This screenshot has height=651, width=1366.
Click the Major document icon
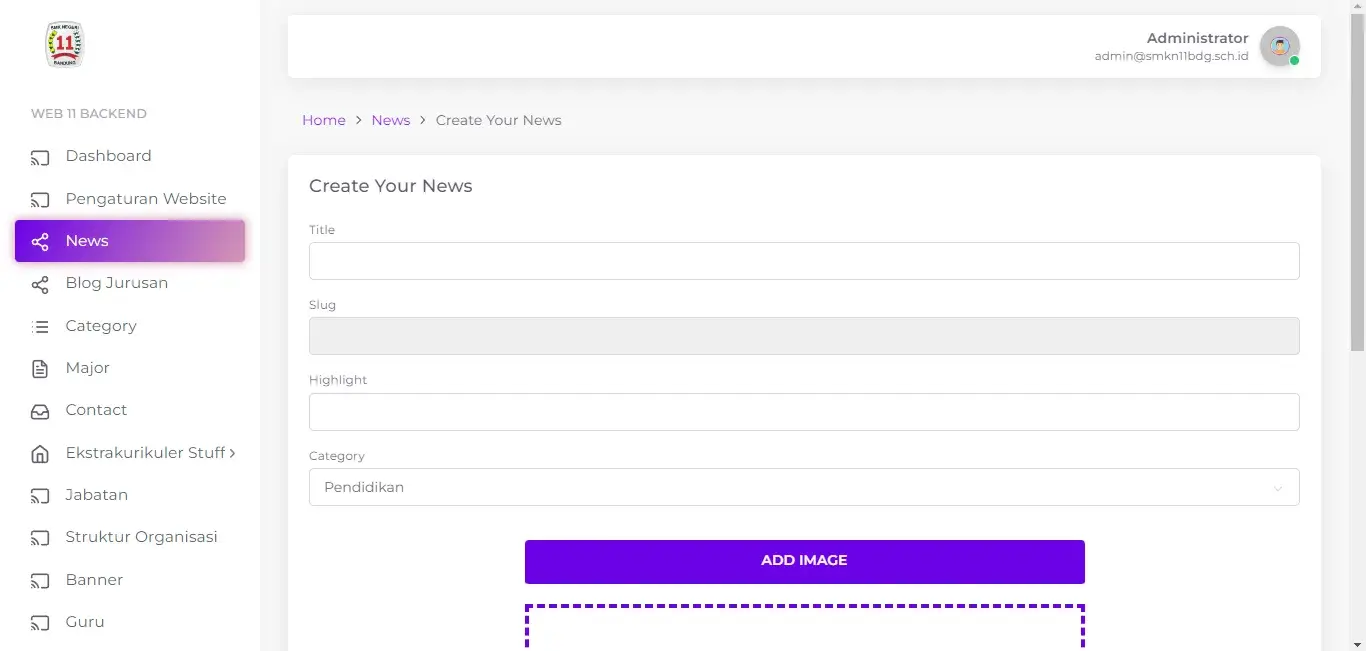40,369
